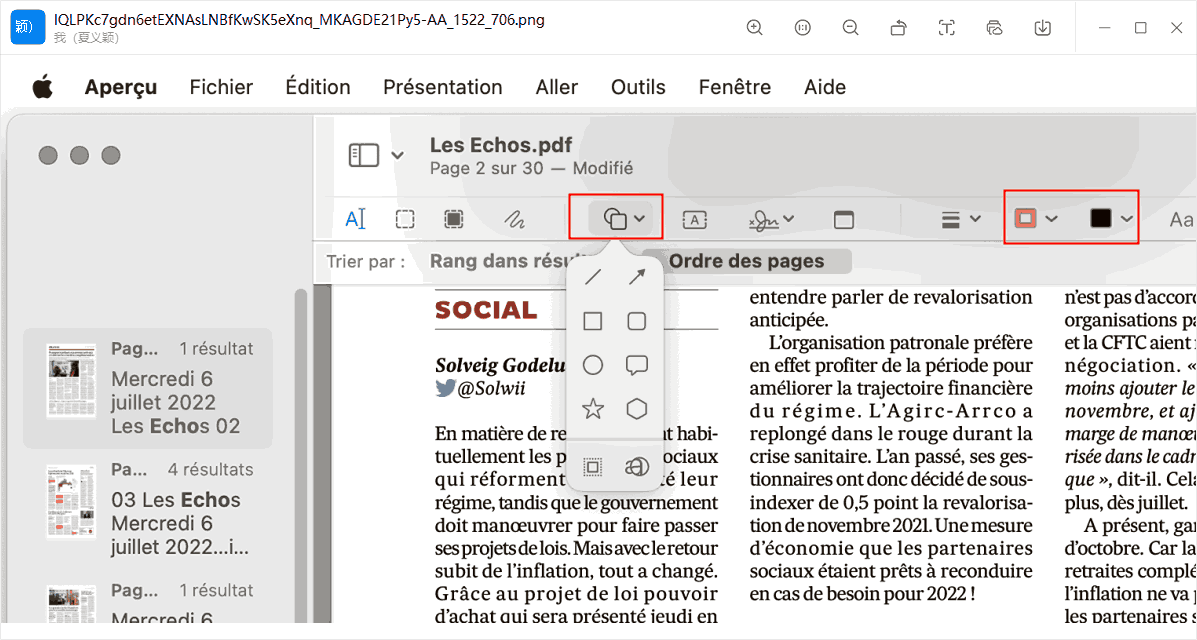Open the Outils menu
The height and width of the screenshot is (640, 1197).
[638, 87]
